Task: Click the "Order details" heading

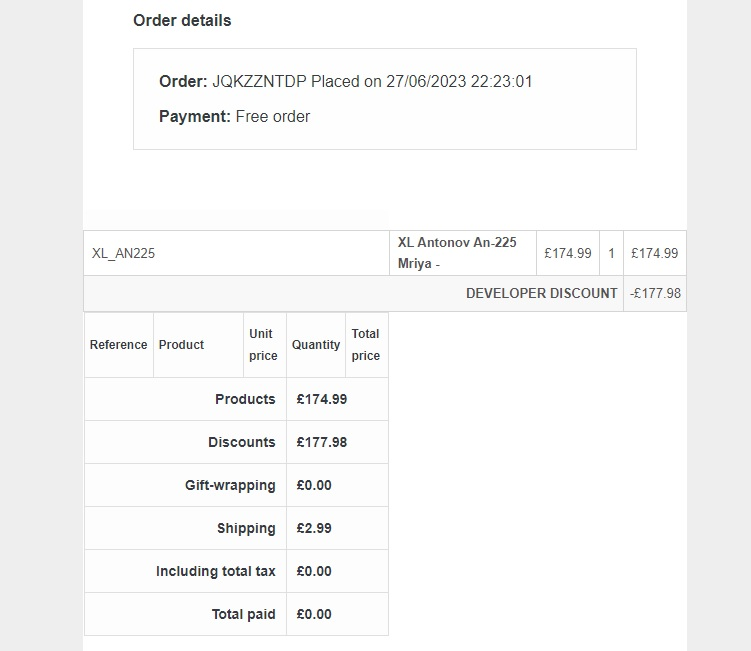Action: pos(182,20)
